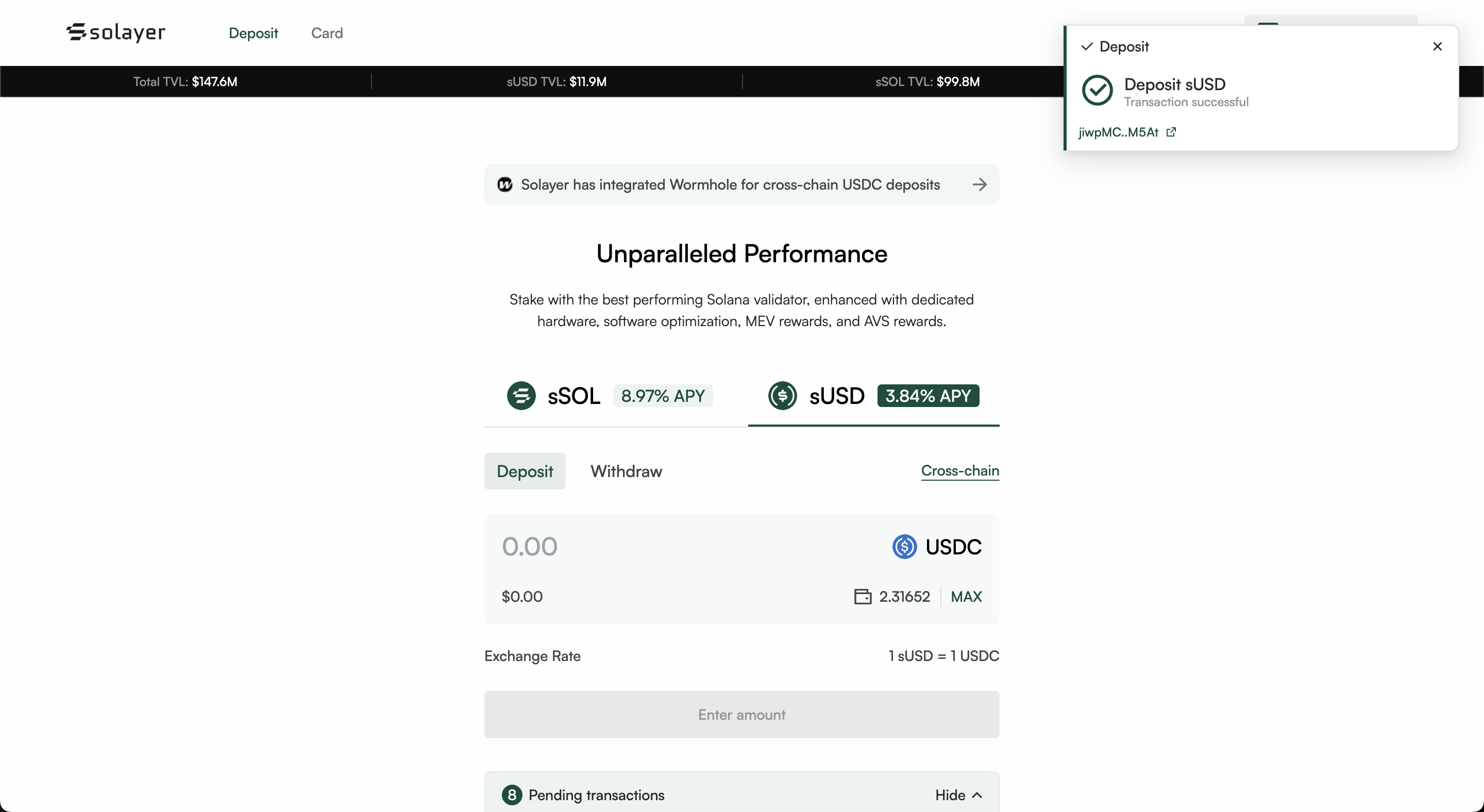Click the wallet balance icon
Viewport: 1484px width, 812px height.
point(863,597)
